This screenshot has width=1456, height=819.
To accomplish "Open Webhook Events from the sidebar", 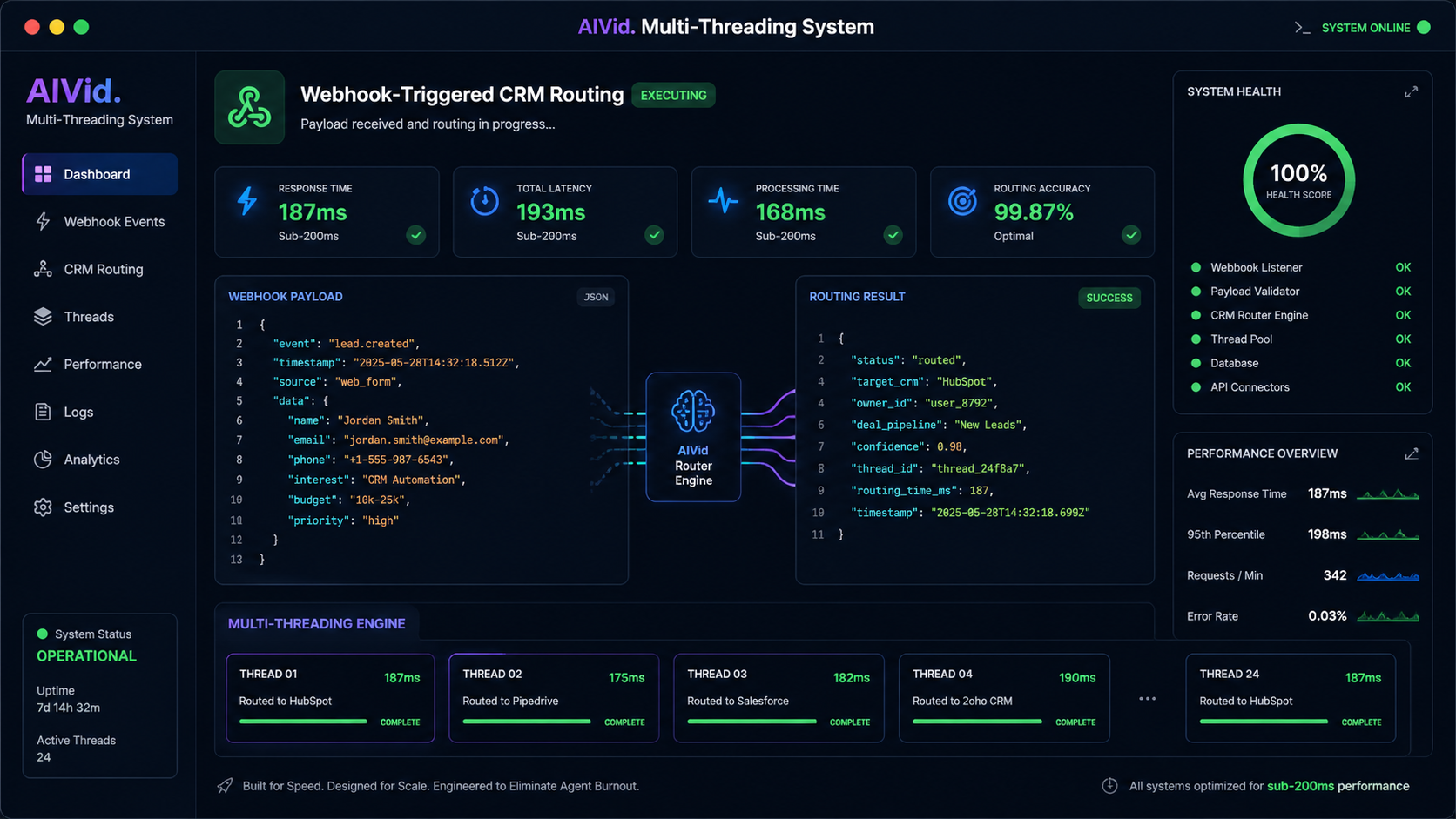I will pos(99,222).
